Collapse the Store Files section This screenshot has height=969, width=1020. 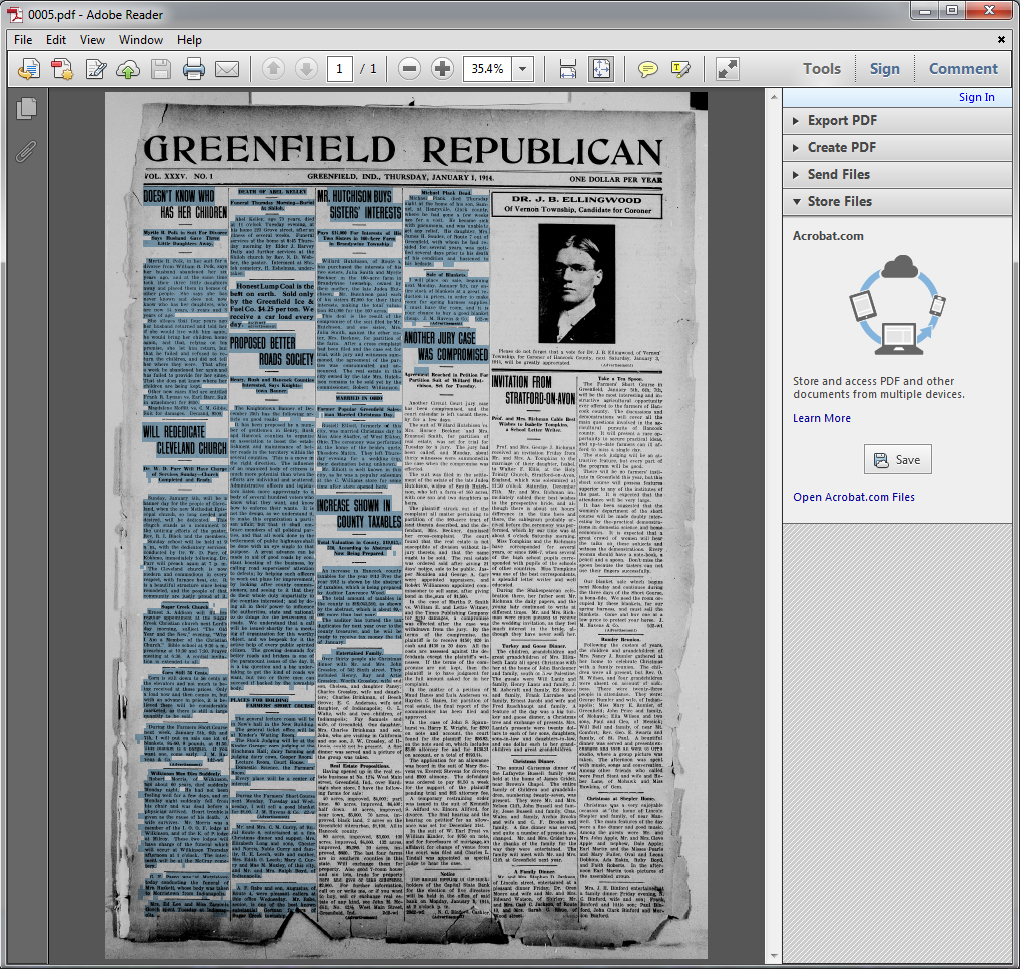(896, 202)
